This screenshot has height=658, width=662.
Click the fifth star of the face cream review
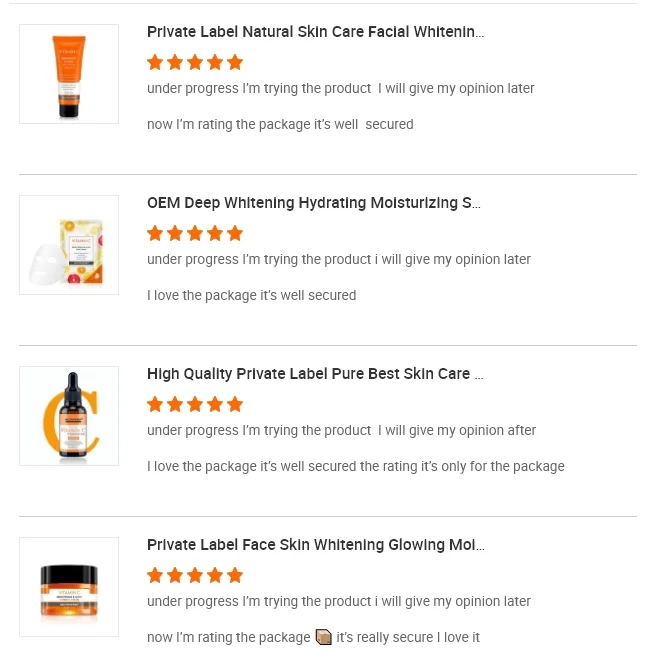(x=235, y=575)
